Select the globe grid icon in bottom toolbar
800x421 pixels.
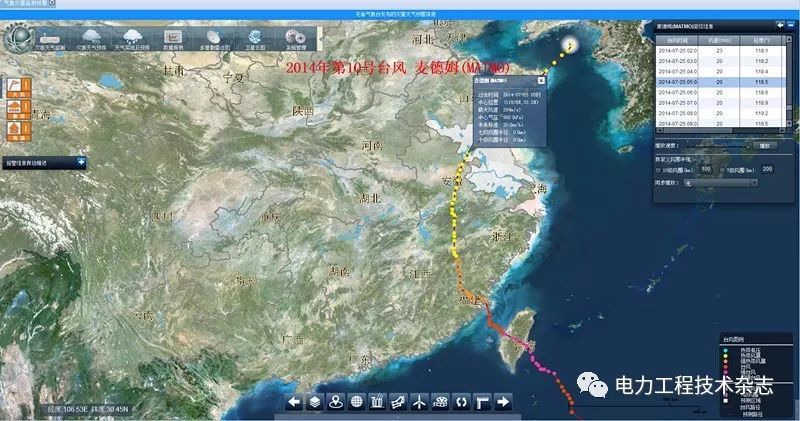coord(357,402)
